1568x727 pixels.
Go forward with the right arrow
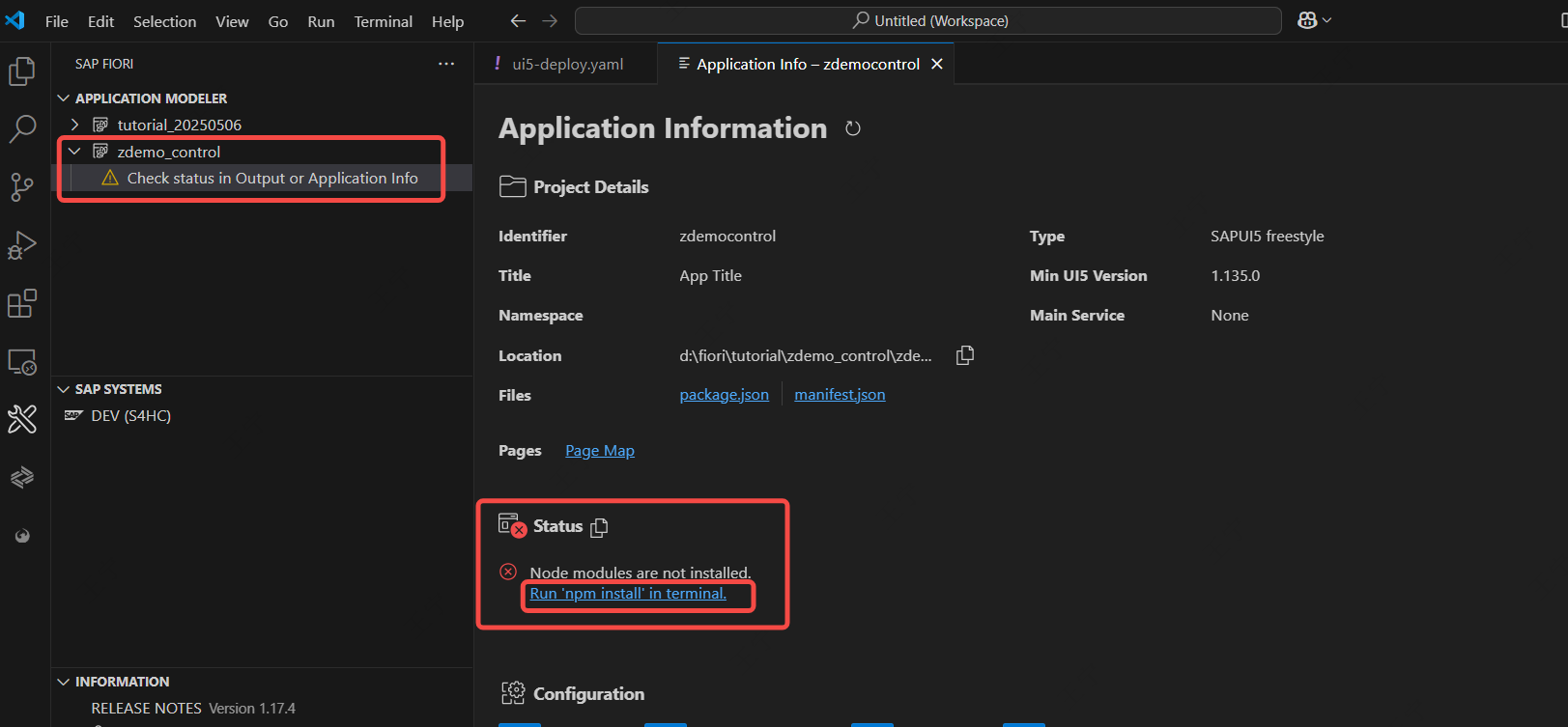coord(550,20)
